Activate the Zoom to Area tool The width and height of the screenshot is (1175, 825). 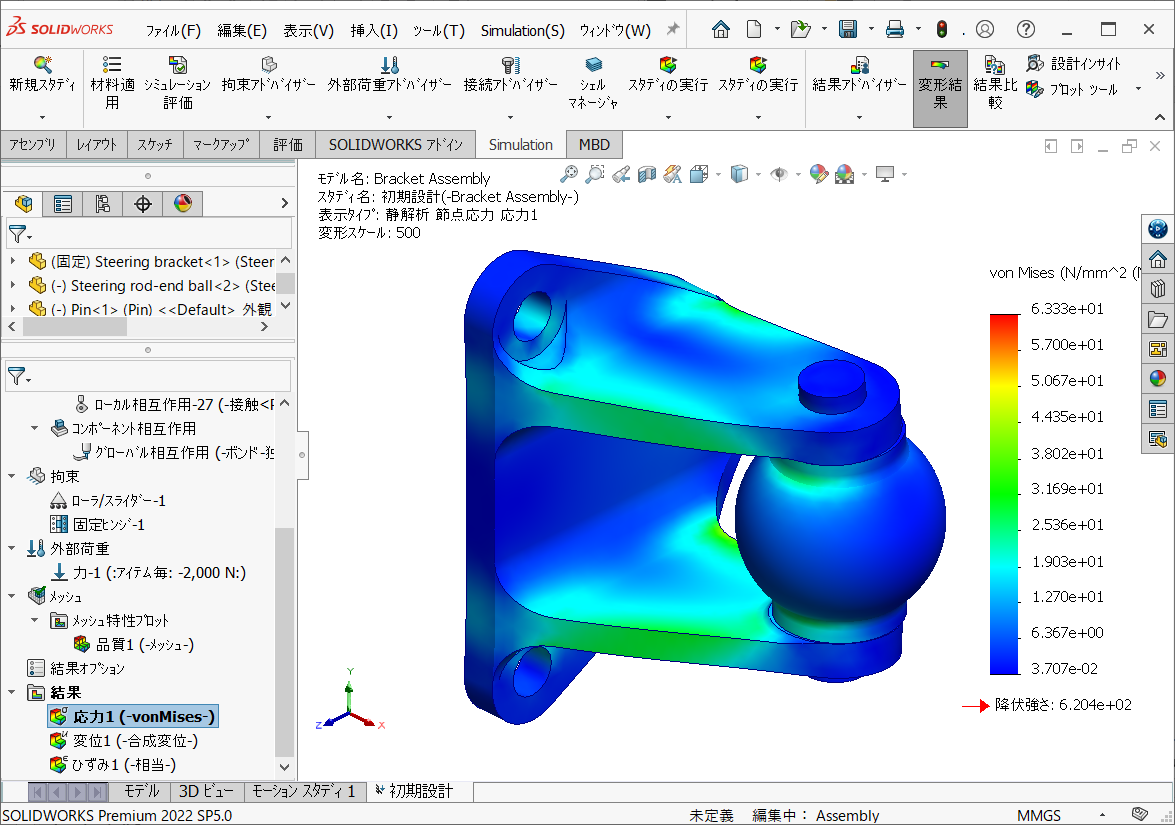(593, 173)
